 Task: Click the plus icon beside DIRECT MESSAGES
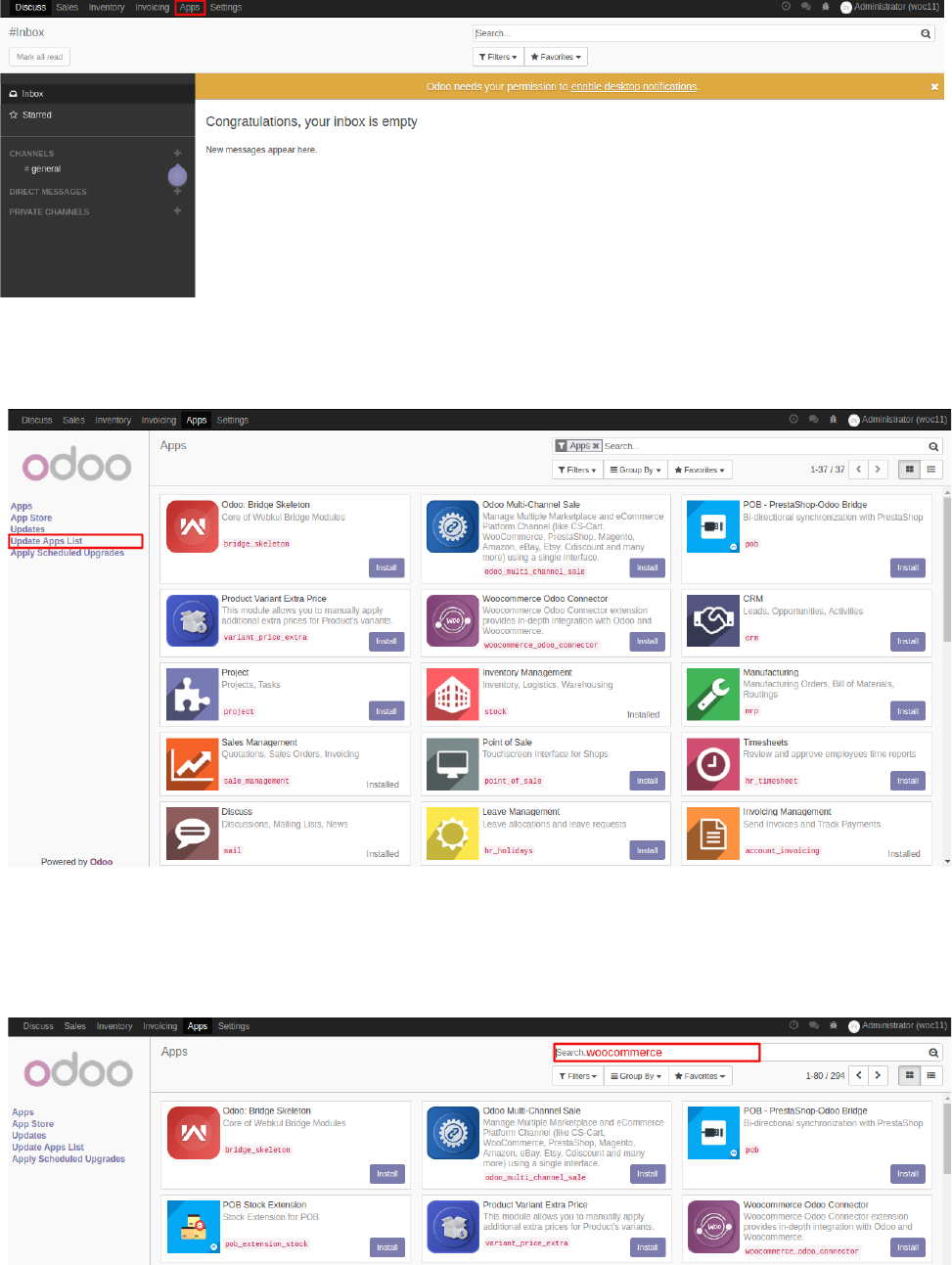click(x=177, y=191)
